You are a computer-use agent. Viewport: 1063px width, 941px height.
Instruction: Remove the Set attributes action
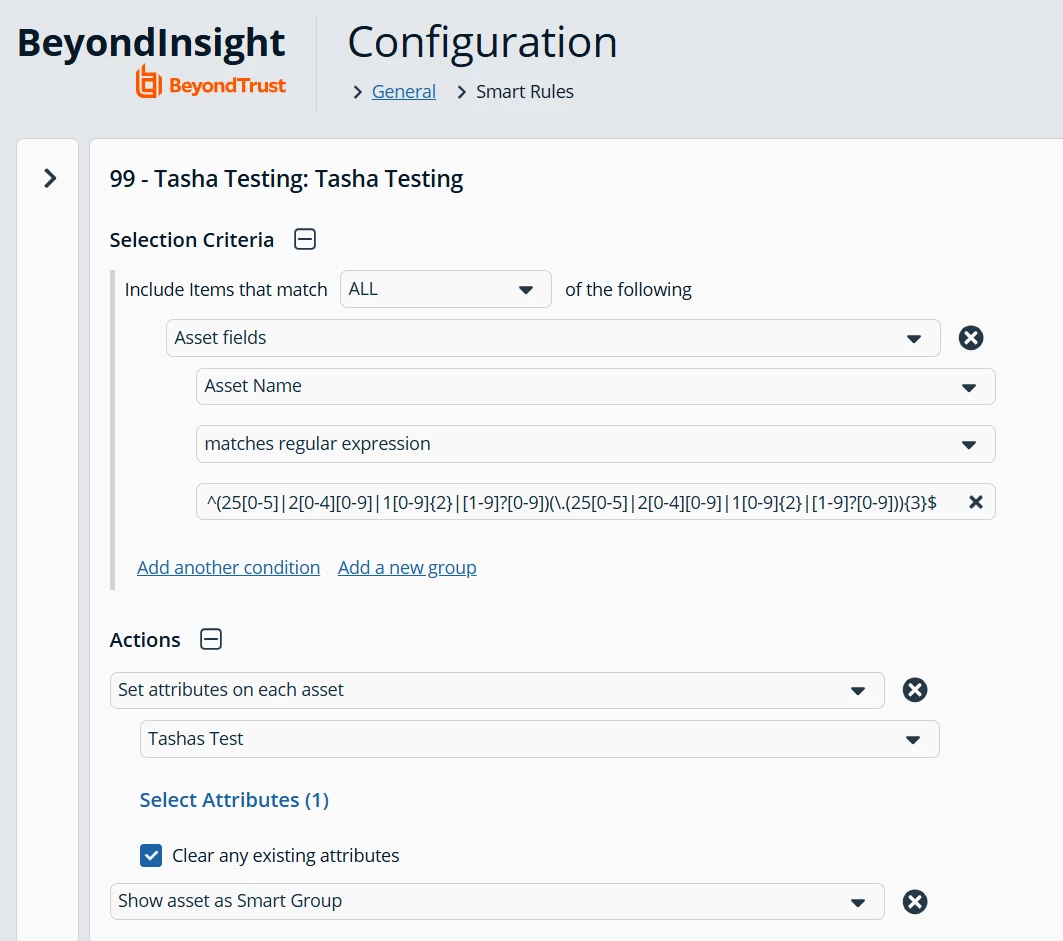point(915,690)
